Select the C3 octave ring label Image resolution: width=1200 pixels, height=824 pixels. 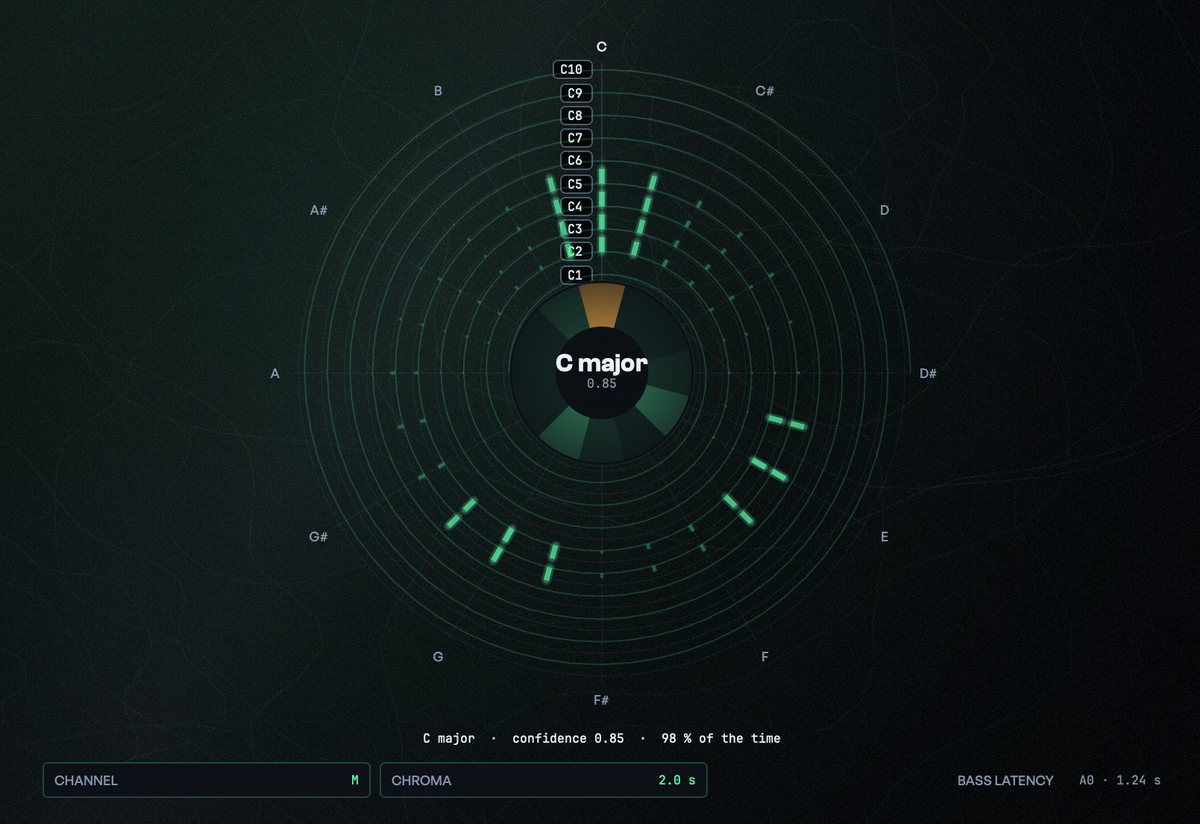574,229
